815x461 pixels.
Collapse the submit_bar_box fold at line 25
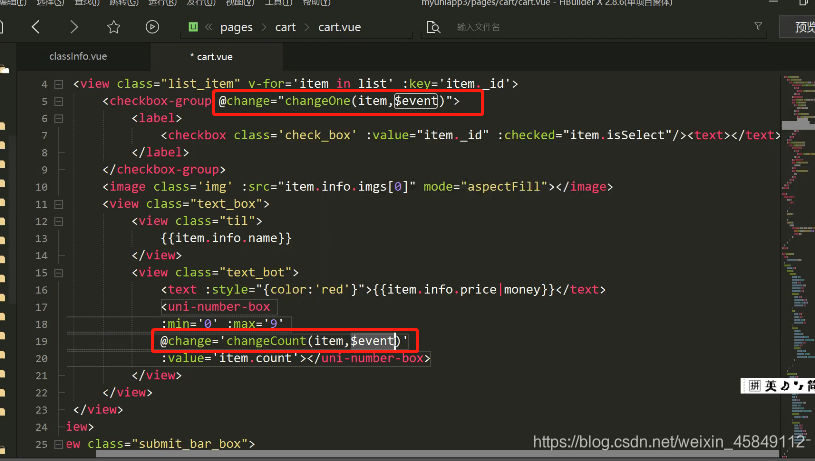coord(59,444)
